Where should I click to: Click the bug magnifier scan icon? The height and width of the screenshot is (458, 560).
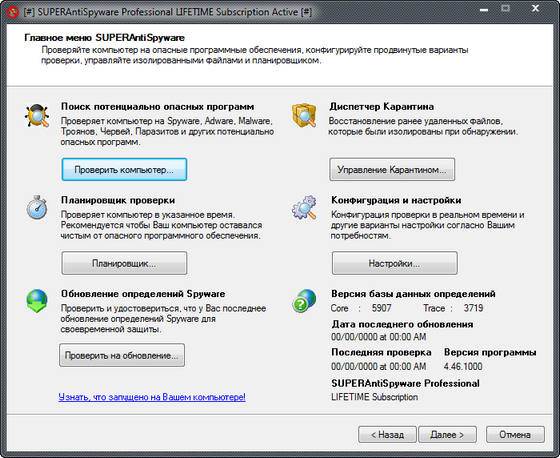[37, 115]
